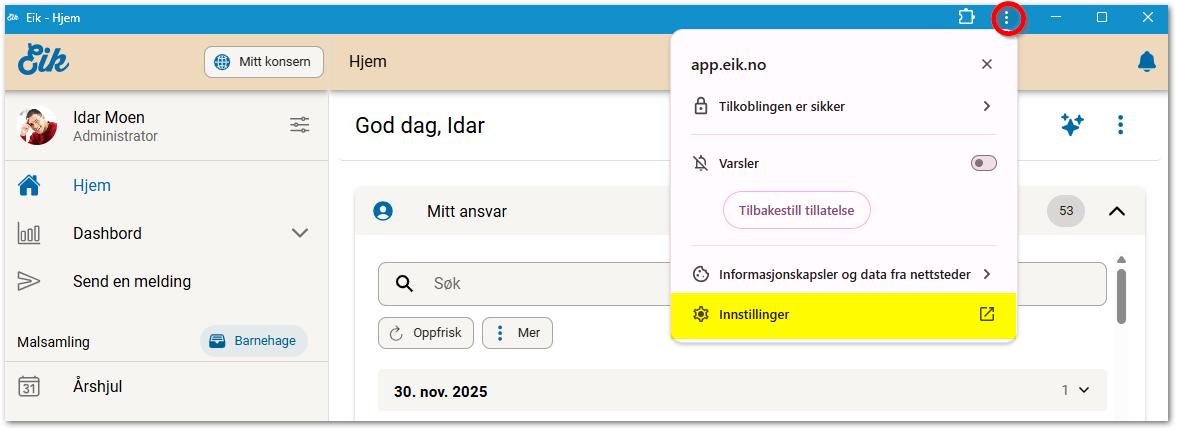Image resolution: width=1177 pixels, height=430 pixels.
Task: Collapse the Mitt ansvar section
Action: [1117, 211]
